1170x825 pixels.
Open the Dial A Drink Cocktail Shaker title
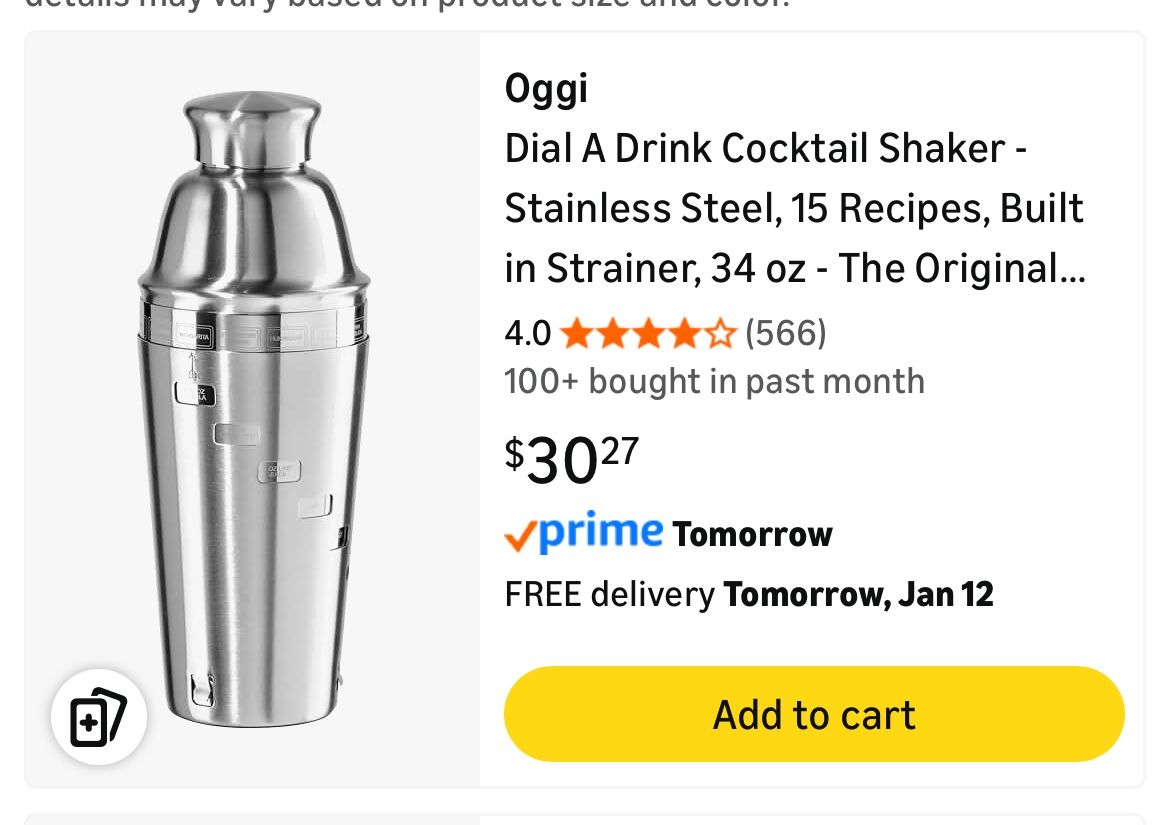point(794,208)
